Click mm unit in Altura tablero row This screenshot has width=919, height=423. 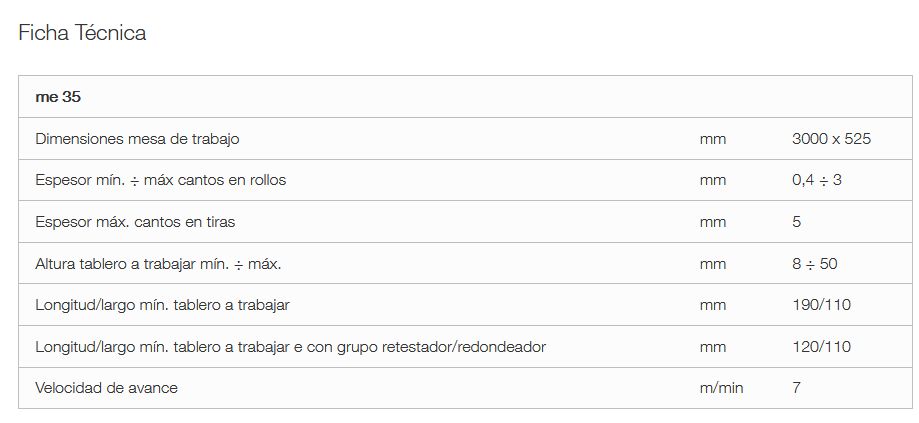pos(712,263)
